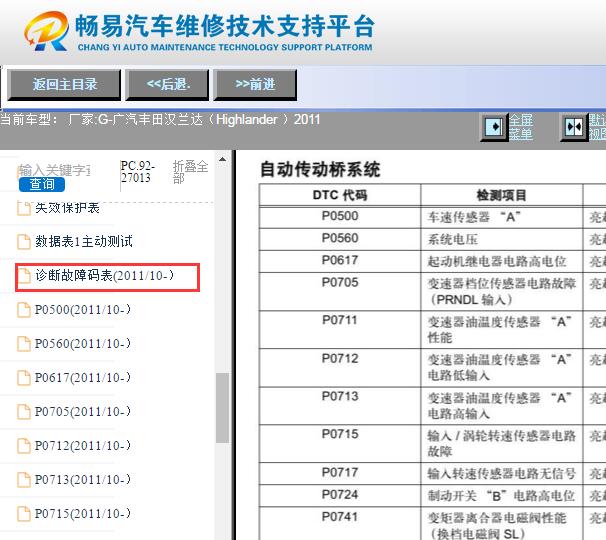Image resolution: width=606 pixels, height=540 pixels.
Task: Open P0705(2011/10-) tree entry
Action: pyautogui.click(x=83, y=412)
